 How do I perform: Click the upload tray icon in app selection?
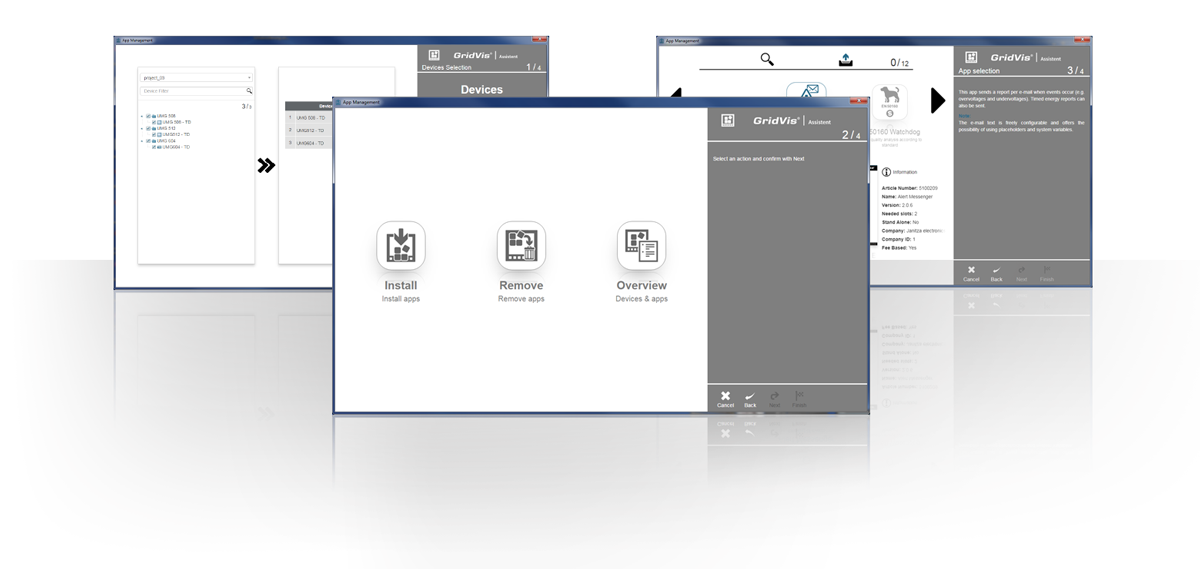[x=845, y=60]
